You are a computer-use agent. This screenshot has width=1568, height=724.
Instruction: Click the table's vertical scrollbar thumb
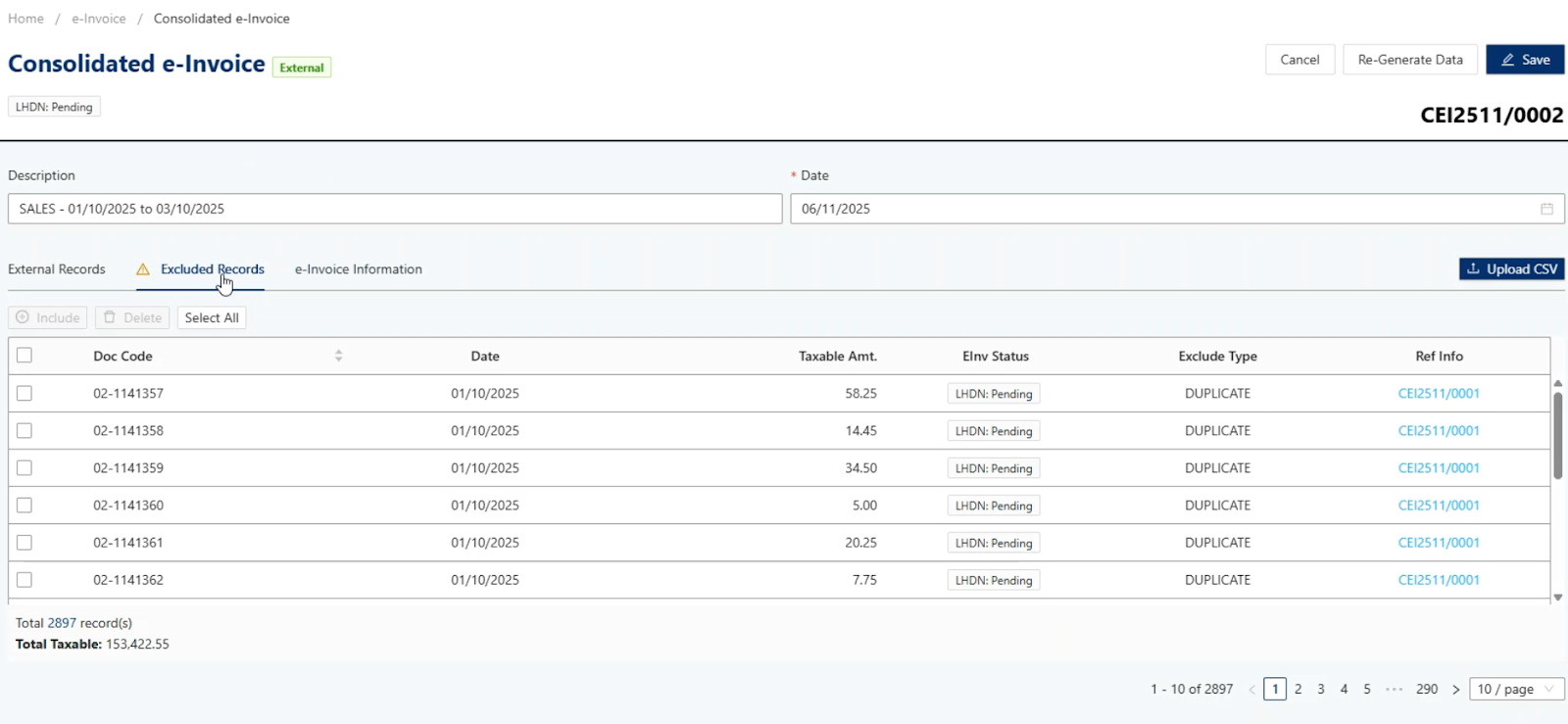click(x=1557, y=435)
